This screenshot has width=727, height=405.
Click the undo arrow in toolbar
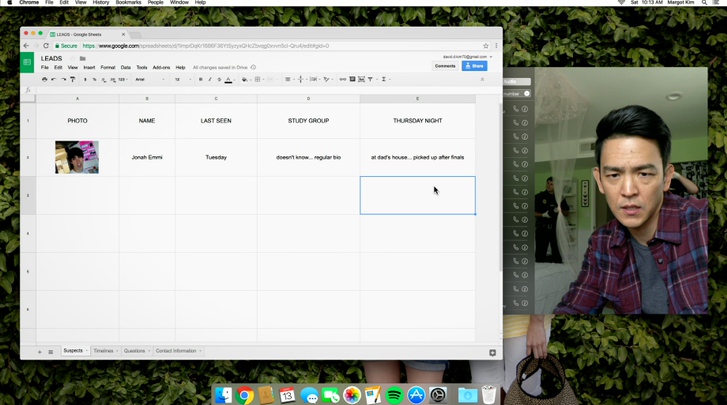54,79
